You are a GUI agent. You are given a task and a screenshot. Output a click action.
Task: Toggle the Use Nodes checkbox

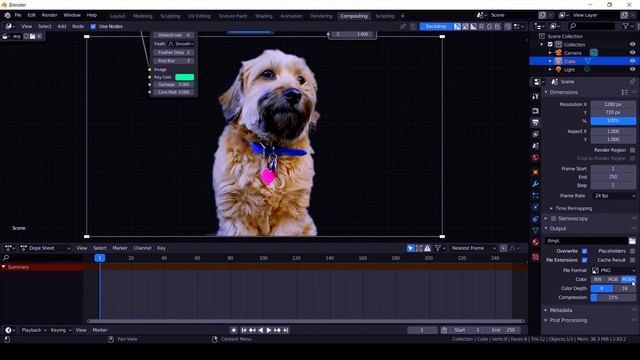point(93,27)
